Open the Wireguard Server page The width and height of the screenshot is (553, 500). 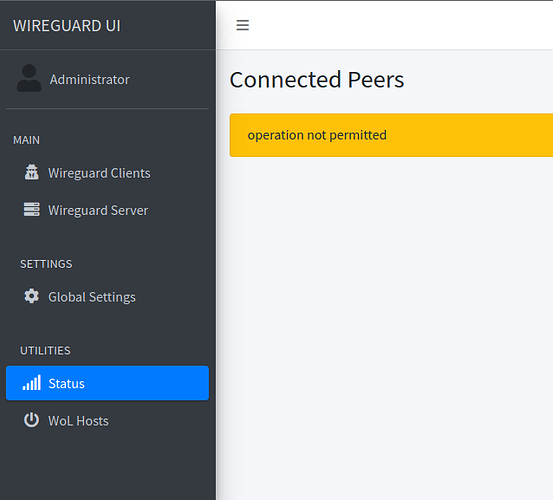click(107, 210)
